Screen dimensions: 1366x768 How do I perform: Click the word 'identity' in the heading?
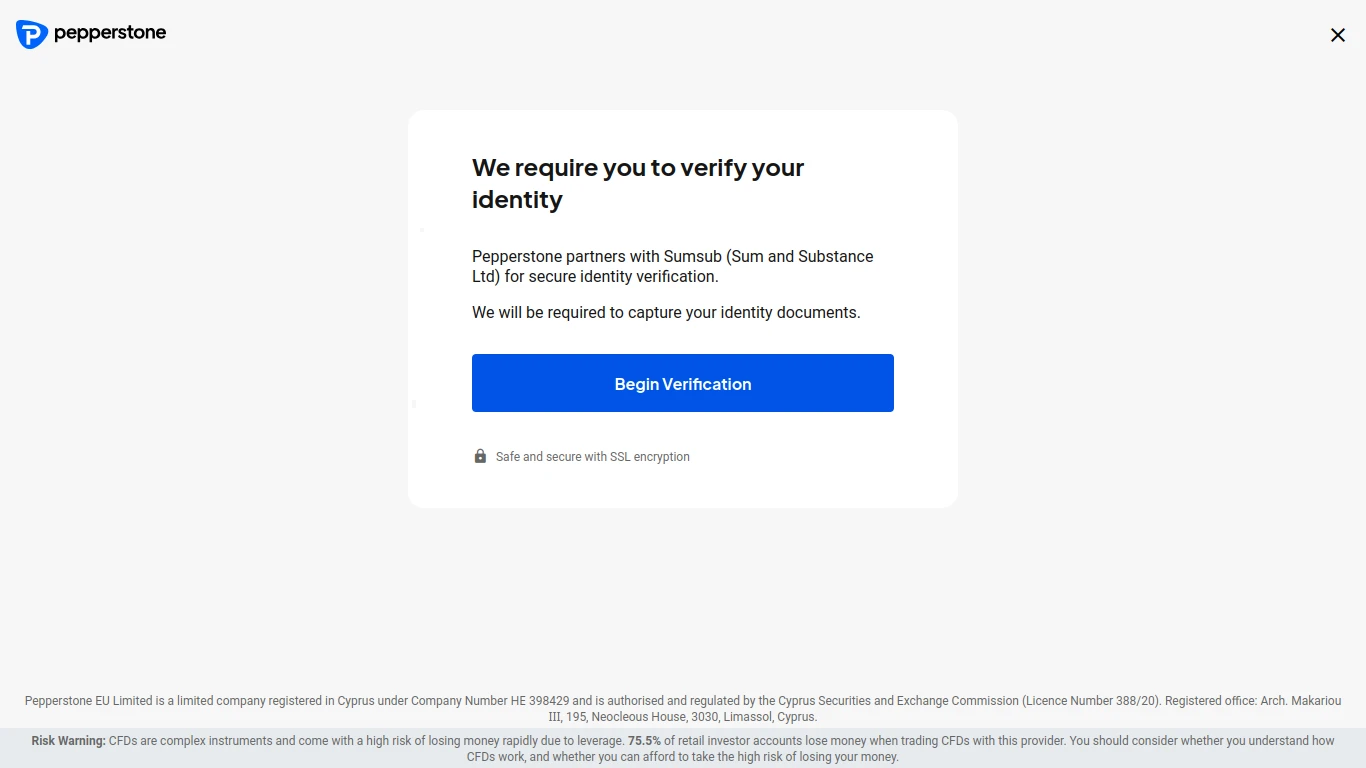517,200
